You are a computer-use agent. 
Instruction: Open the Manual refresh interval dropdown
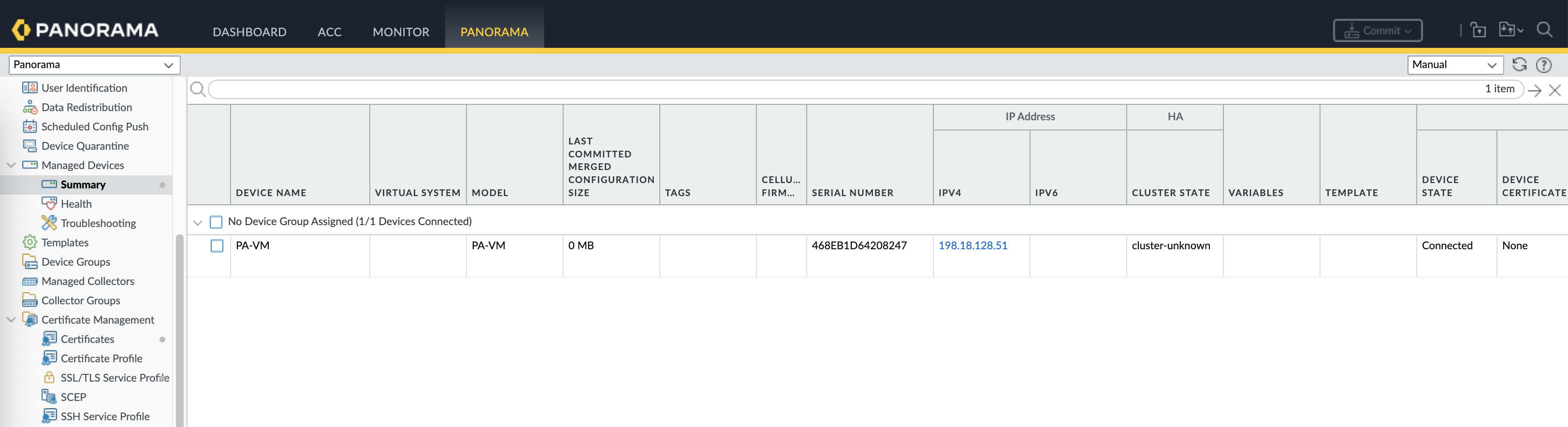pos(1454,64)
